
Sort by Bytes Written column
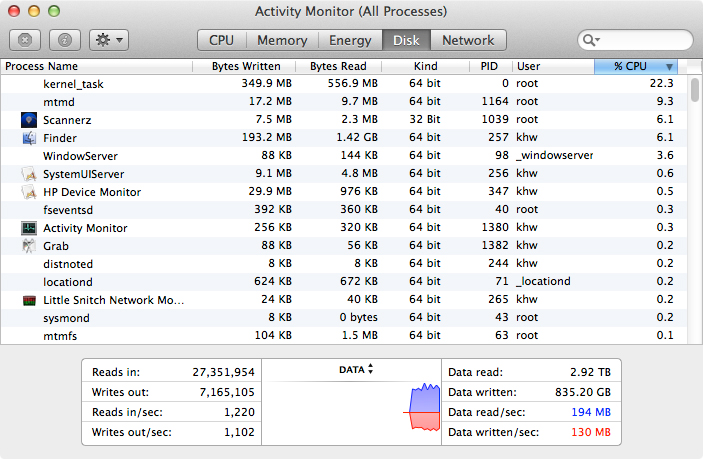[244, 66]
